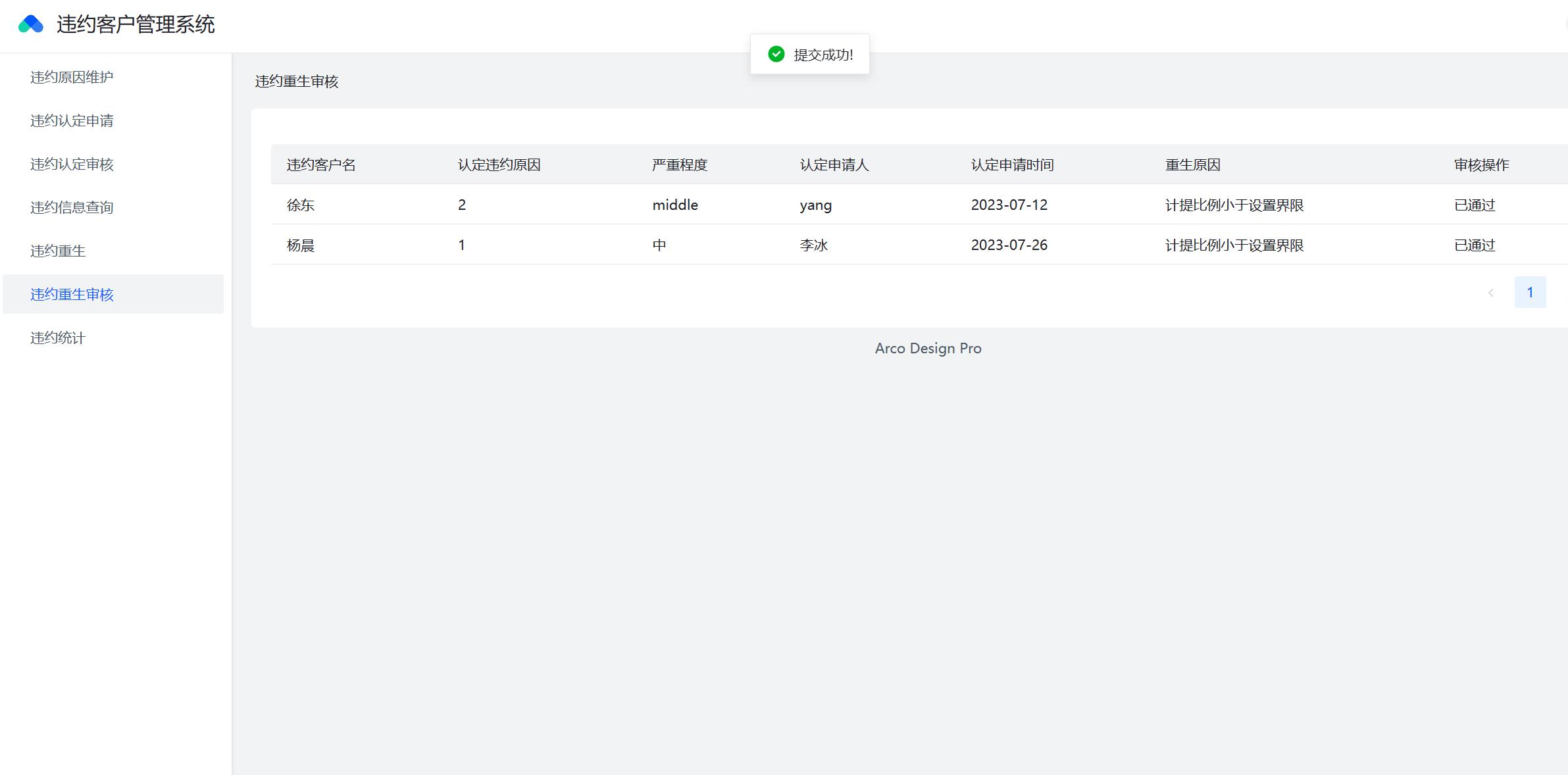Open 违约认定申请 menu item
Screen dimensions: 1568x775
[72, 120]
